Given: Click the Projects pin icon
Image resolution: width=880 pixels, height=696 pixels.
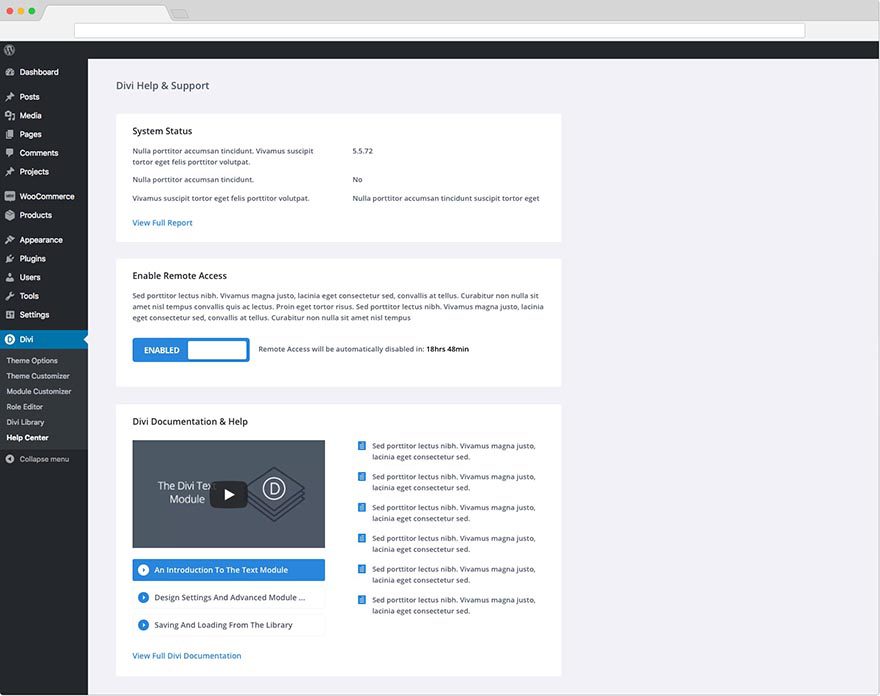Looking at the screenshot, I should pyautogui.click(x=10, y=172).
